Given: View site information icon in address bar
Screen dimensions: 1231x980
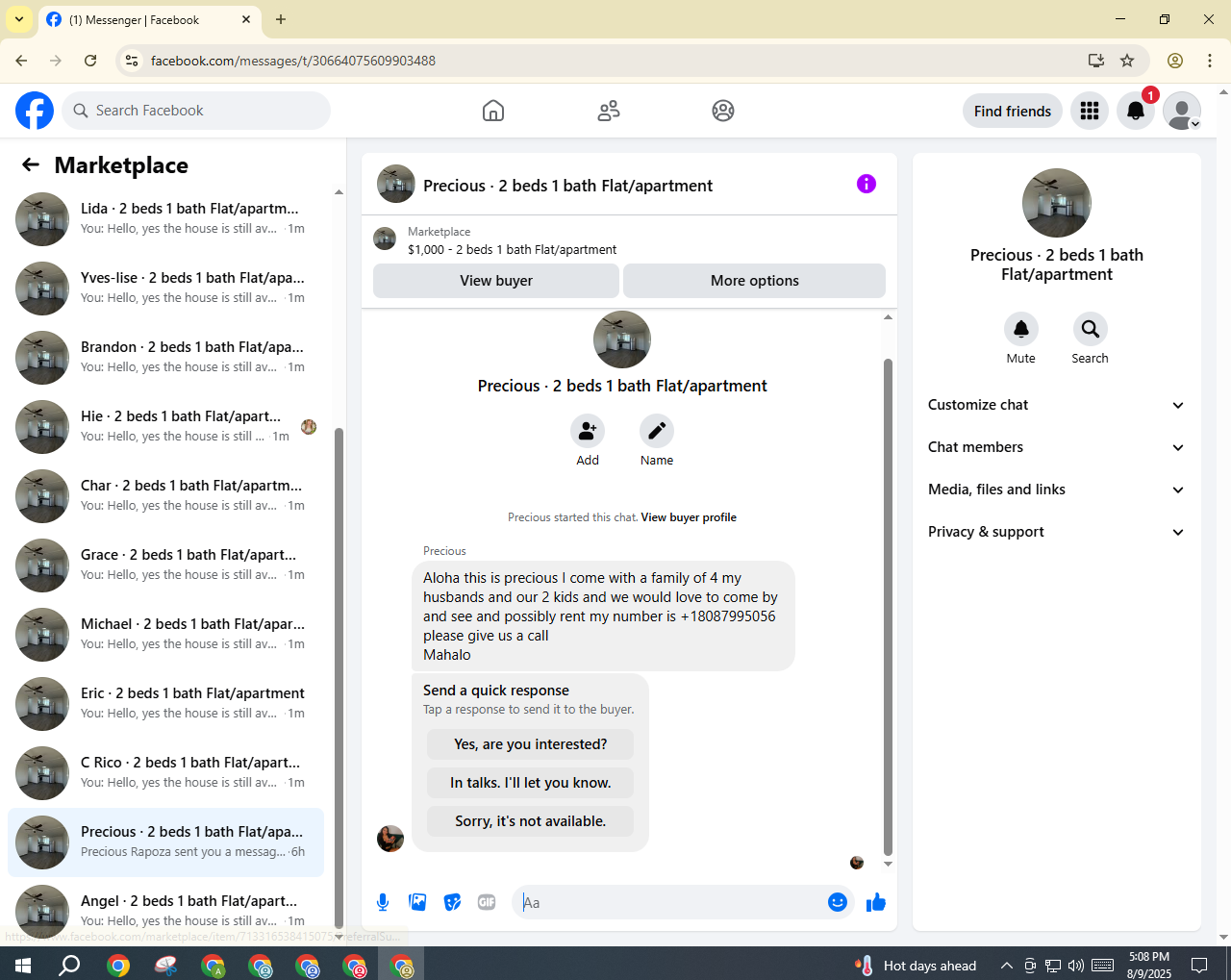Looking at the screenshot, I should coord(132,61).
